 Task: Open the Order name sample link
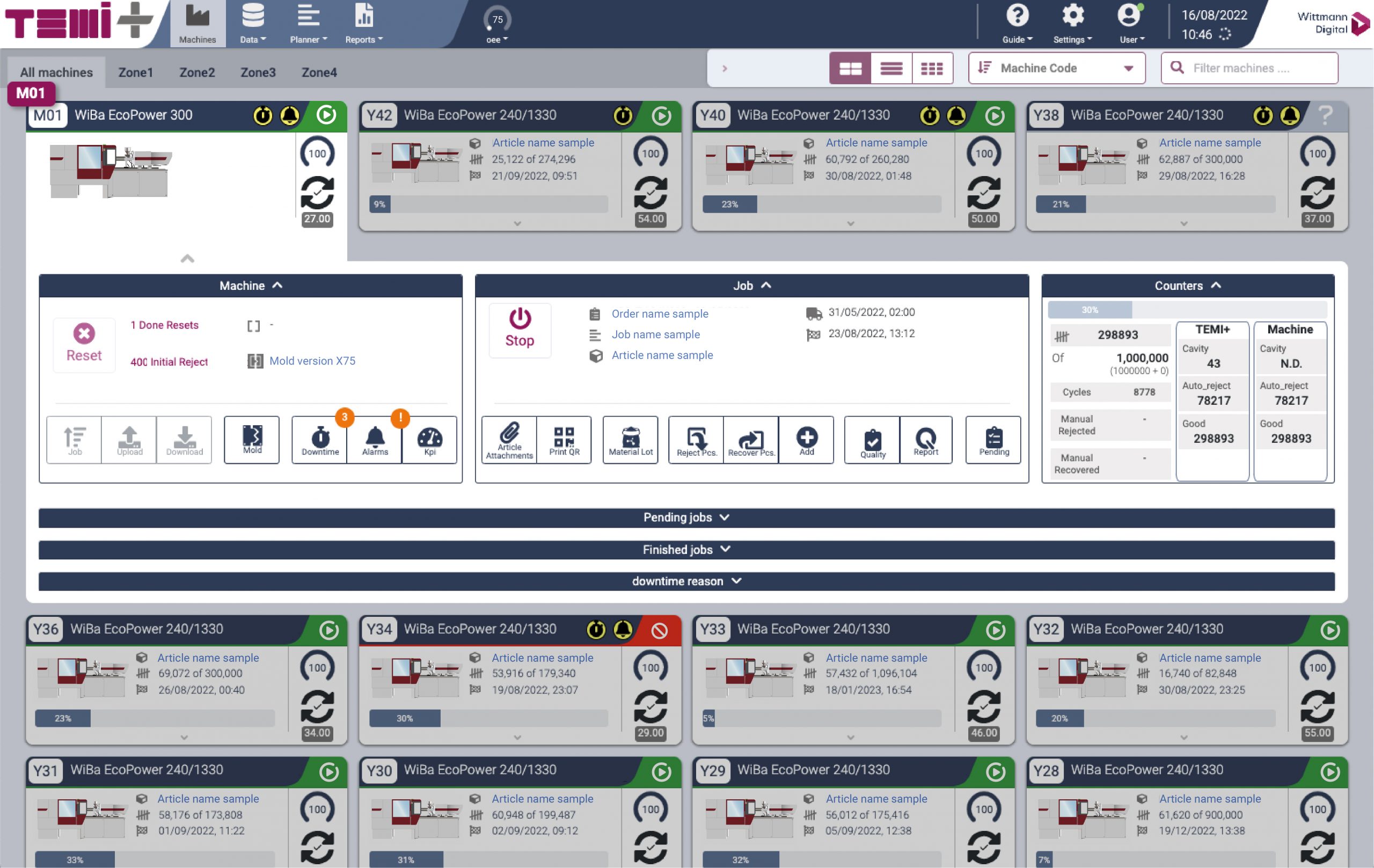pyautogui.click(x=660, y=313)
